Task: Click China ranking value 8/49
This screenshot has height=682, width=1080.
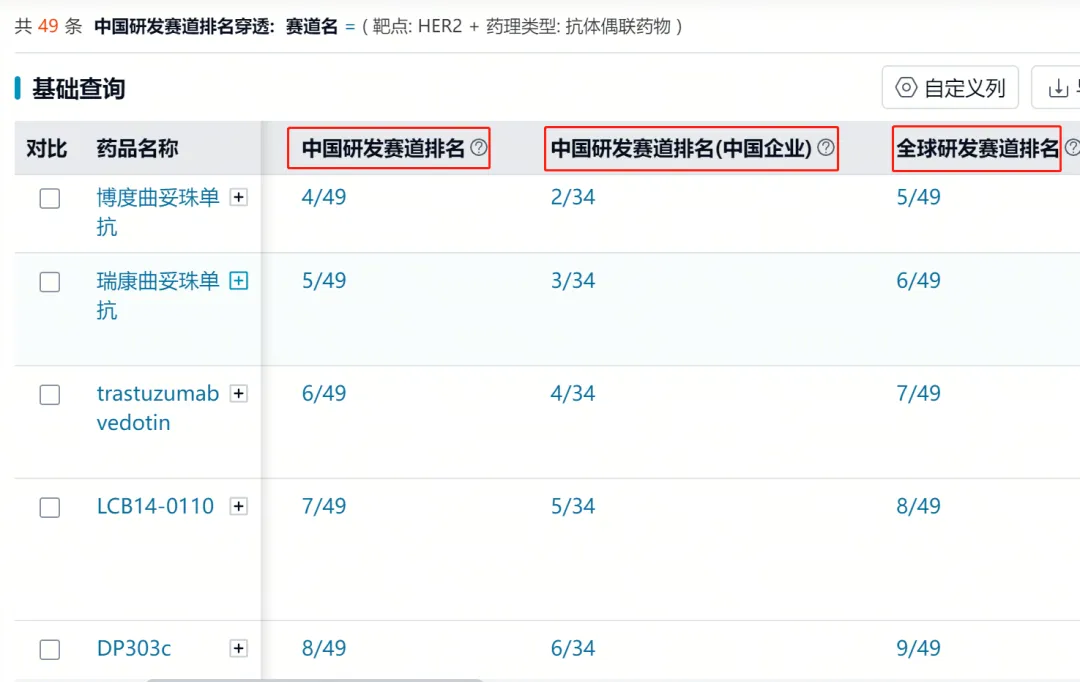Action: (324, 648)
